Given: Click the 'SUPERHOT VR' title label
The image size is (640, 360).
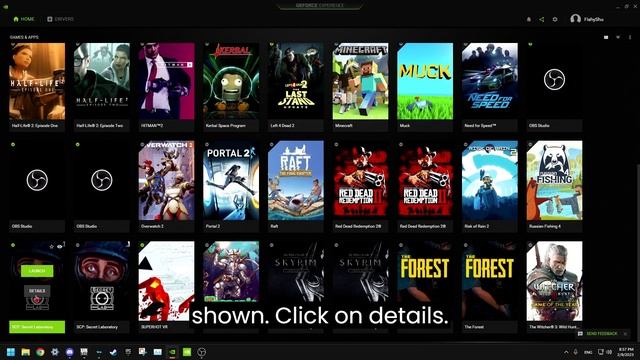Looking at the screenshot, I should (154, 327).
